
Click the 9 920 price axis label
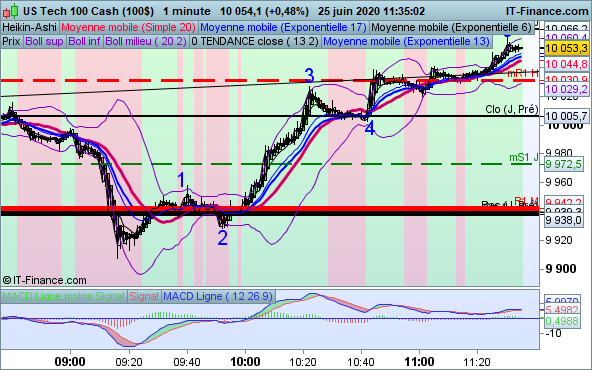(559, 240)
